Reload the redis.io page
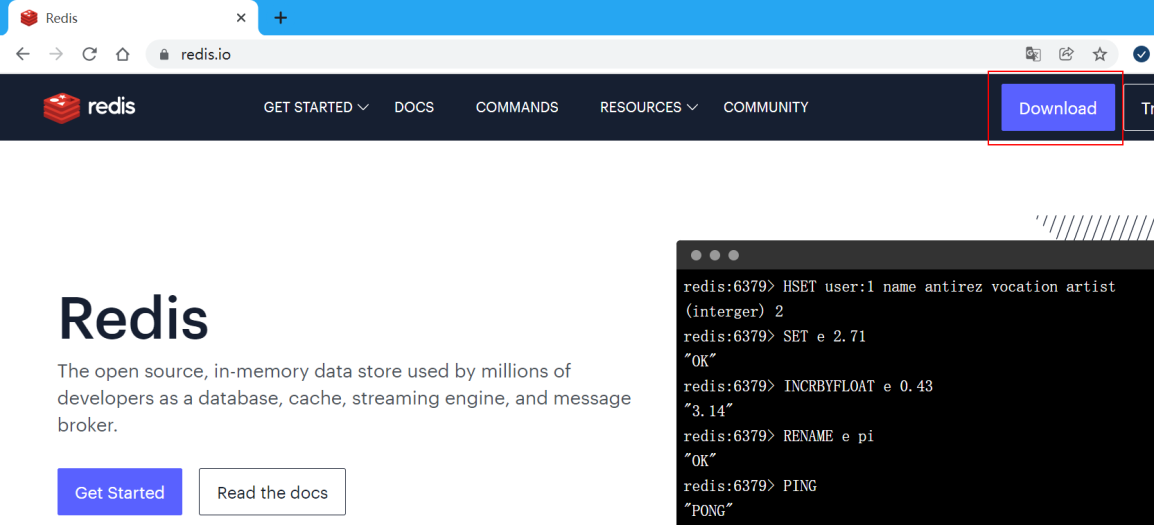 pos(90,54)
